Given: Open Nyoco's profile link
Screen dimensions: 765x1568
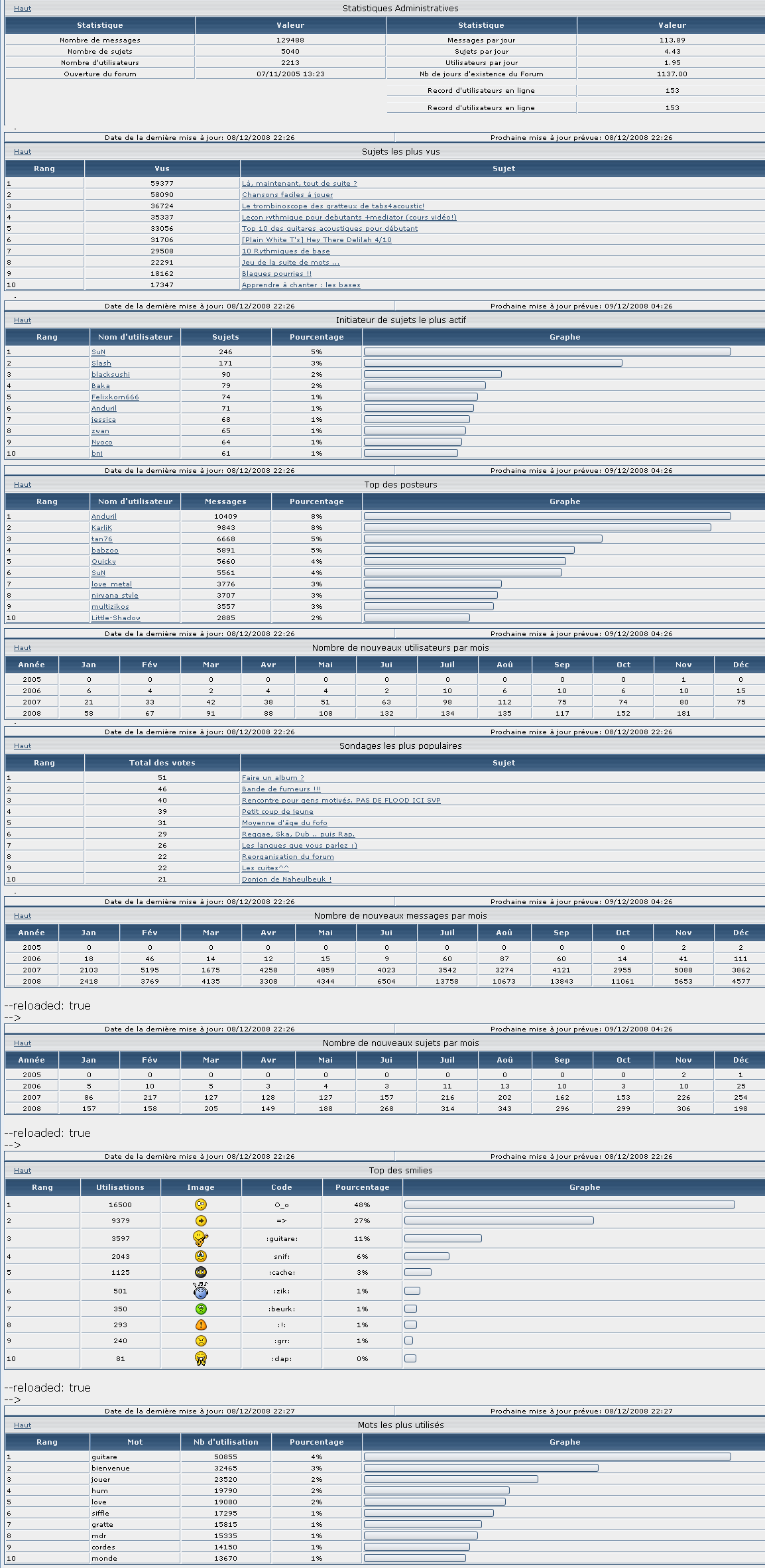Looking at the screenshot, I should (x=102, y=442).
